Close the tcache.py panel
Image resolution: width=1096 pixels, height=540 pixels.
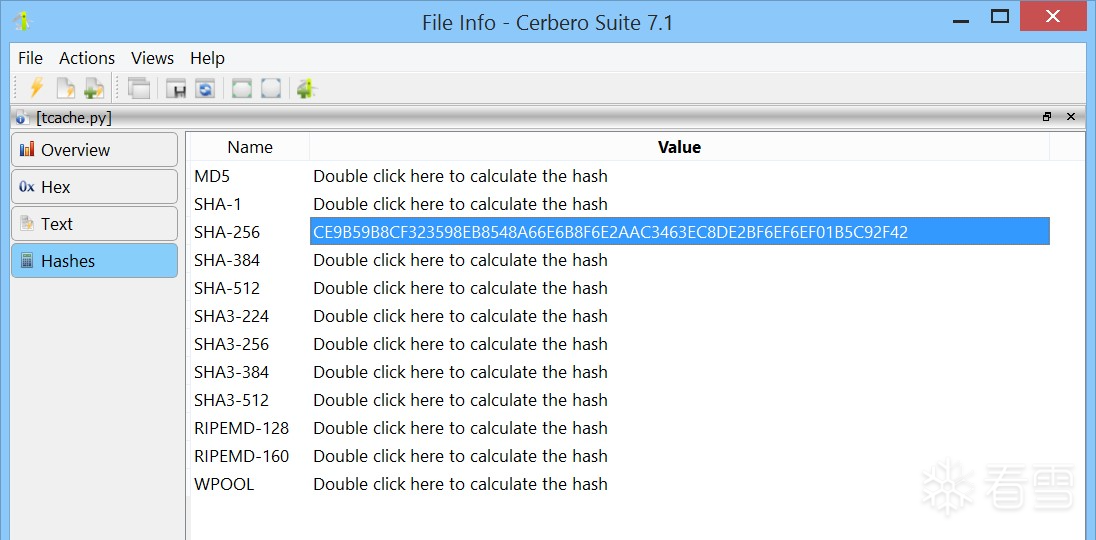tap(1071, 117)
